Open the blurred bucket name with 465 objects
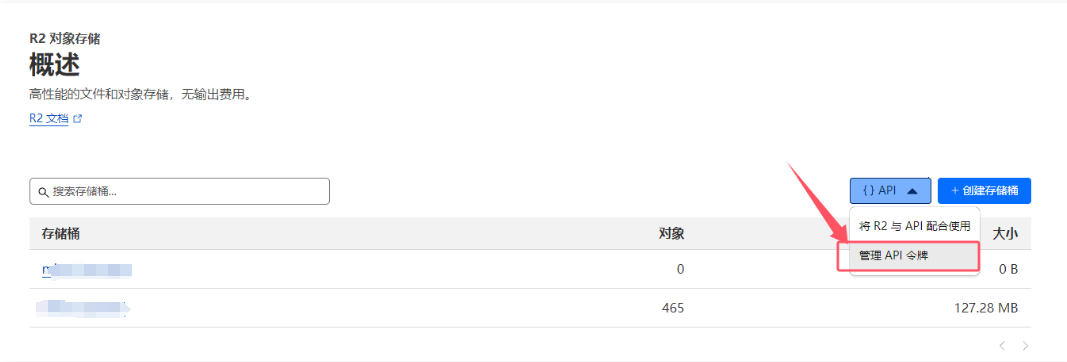 82,308
